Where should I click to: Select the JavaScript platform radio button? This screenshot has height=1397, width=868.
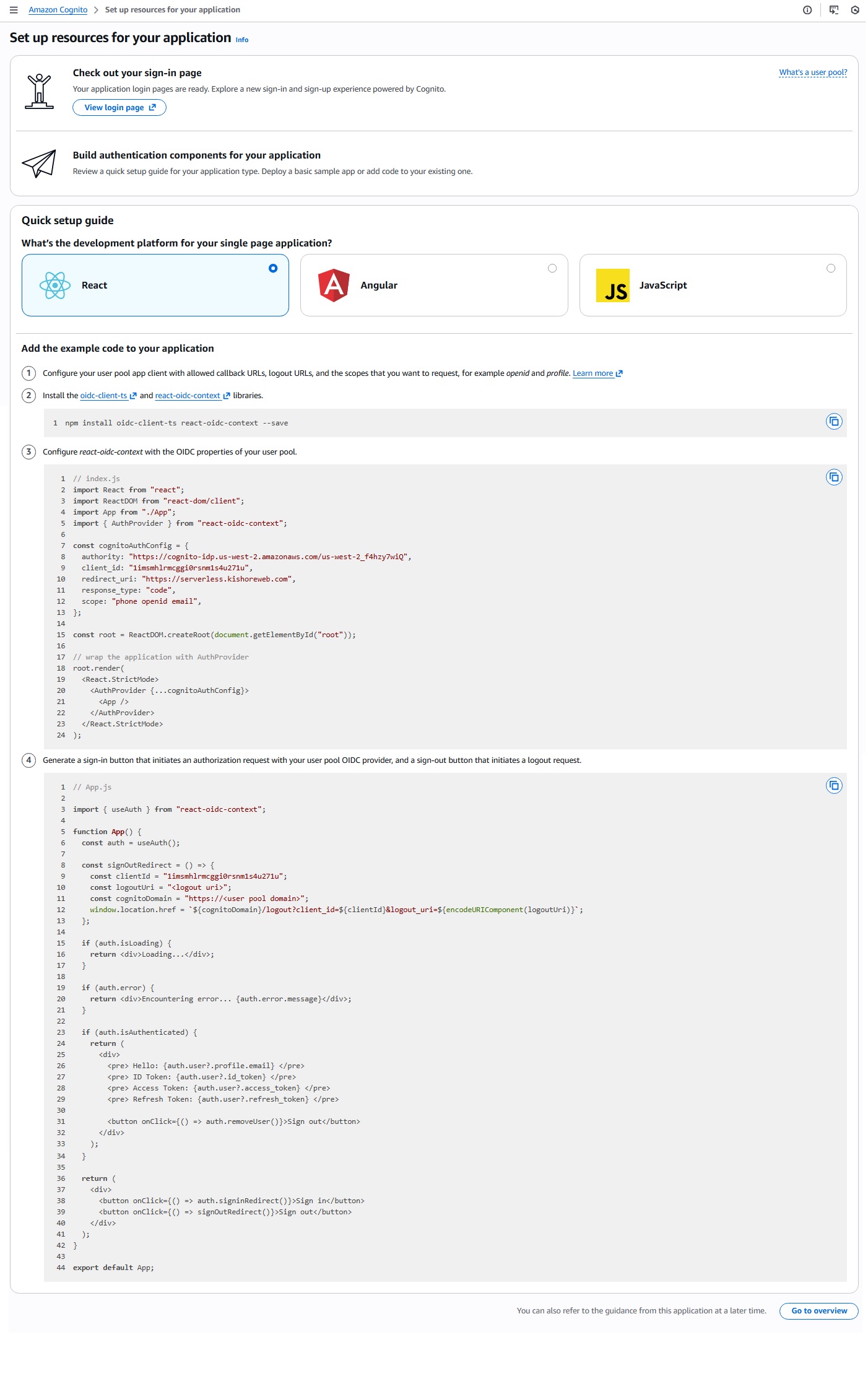click(830, 268)
